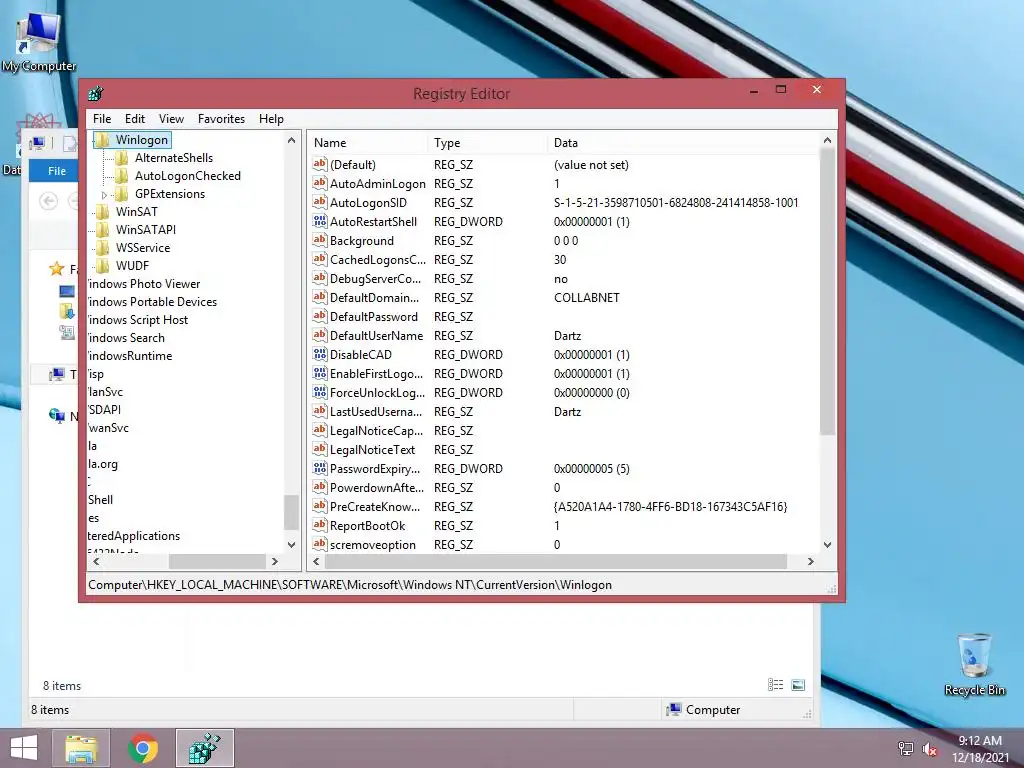1024x768 pixels.
Task: Click the EnableFirstLogonAnimation DWORD icon
Action: (x=319, y=373)
